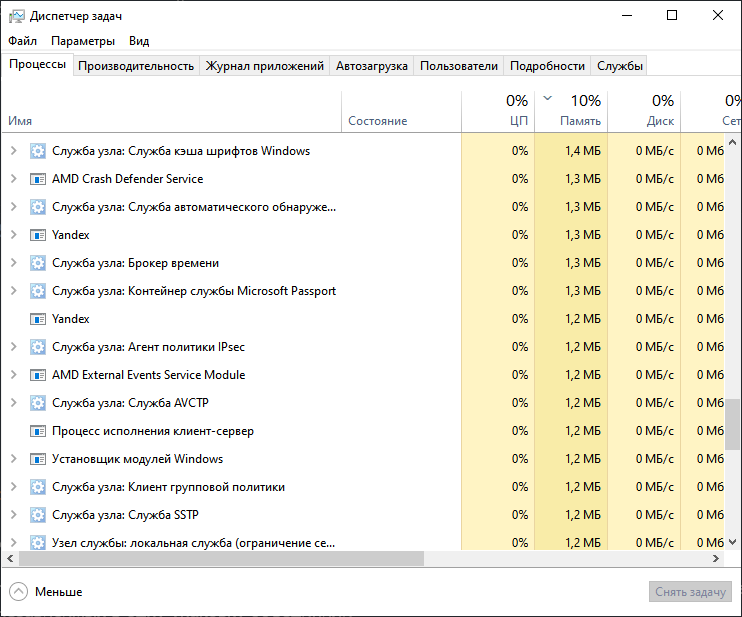Select Процесс исполнения клиент-сервер row text

click(x=153, y=431)
